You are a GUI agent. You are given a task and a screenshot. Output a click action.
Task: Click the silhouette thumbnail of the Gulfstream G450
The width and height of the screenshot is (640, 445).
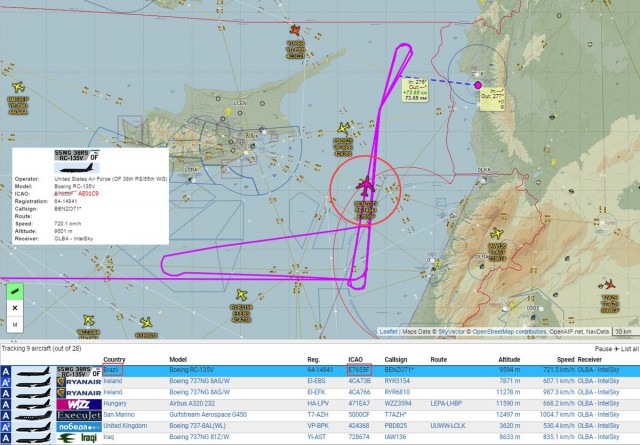[33, 416]
